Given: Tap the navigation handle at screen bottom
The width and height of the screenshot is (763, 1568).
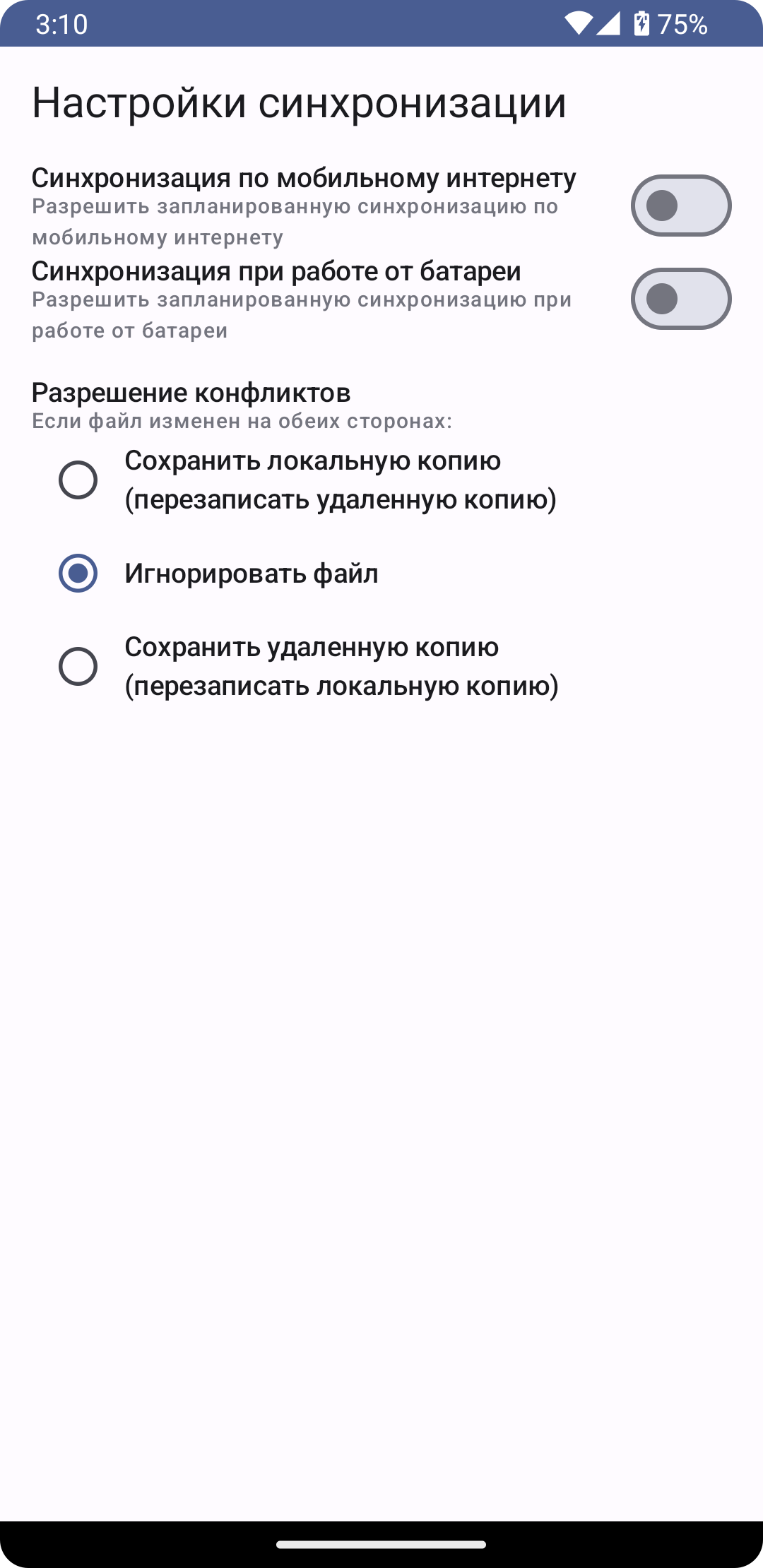Looking at the screenshot, I should (x=381, y=1545).
